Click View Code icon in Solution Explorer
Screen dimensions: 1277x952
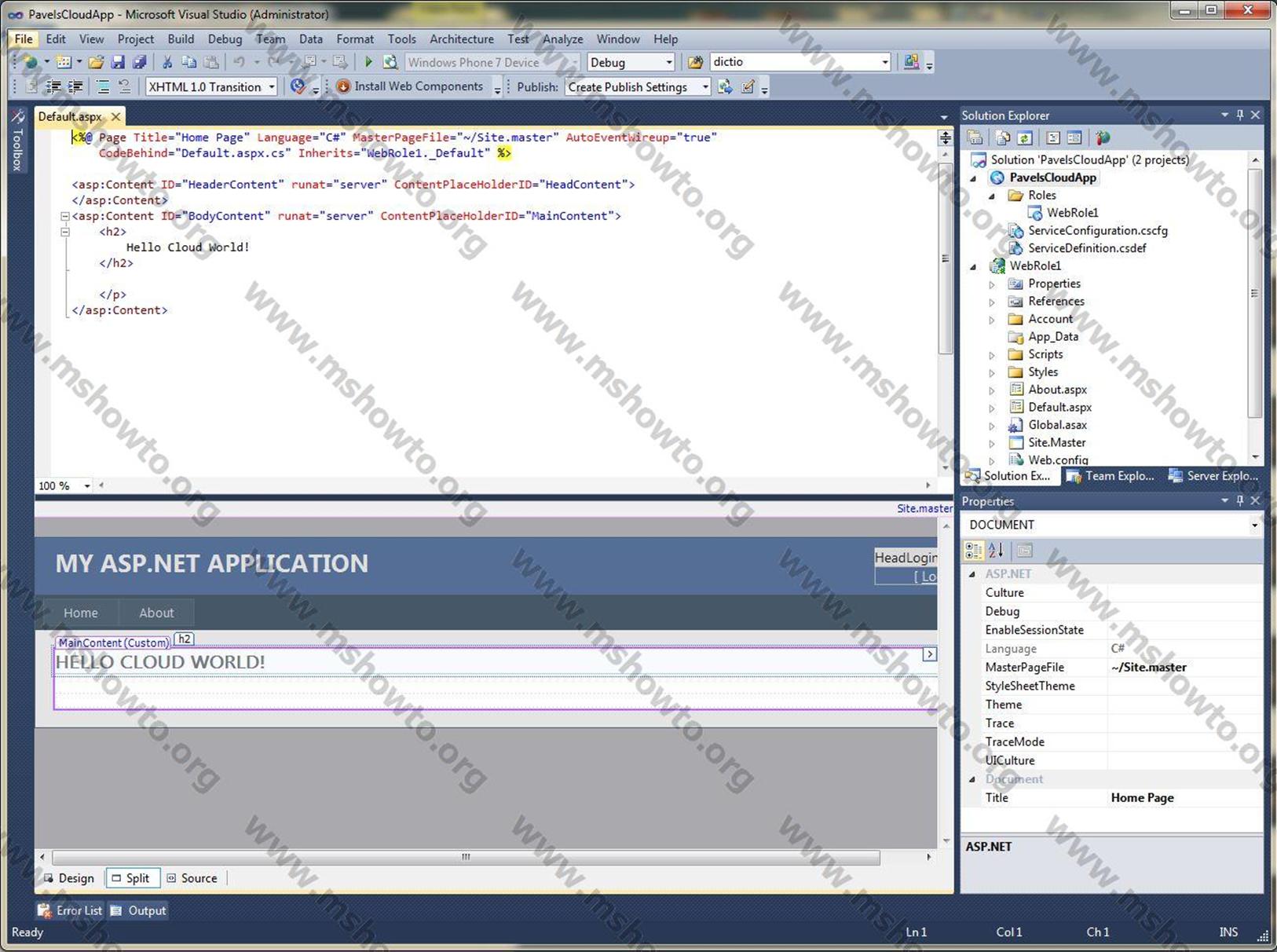[1053, 138]
